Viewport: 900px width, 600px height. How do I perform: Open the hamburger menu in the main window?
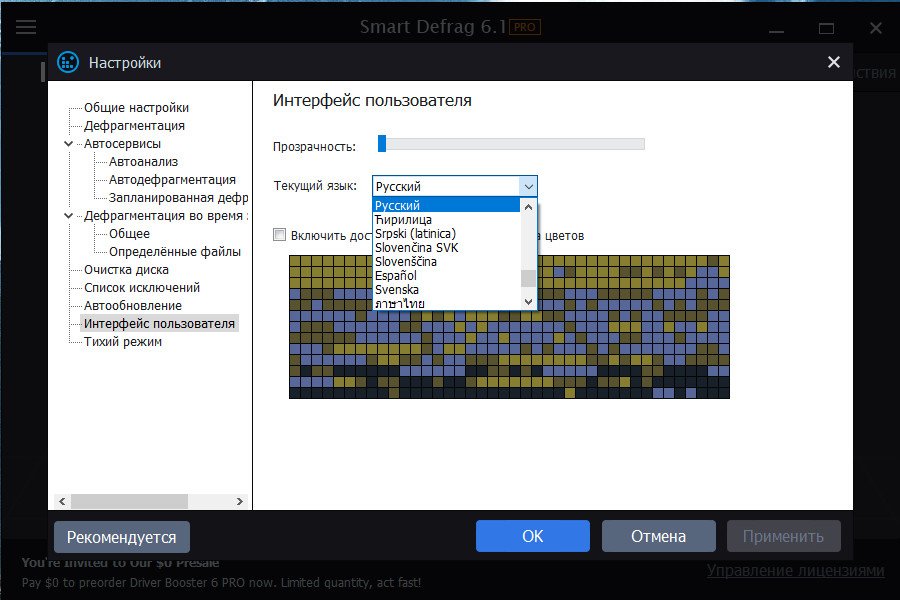pos(26,27)
